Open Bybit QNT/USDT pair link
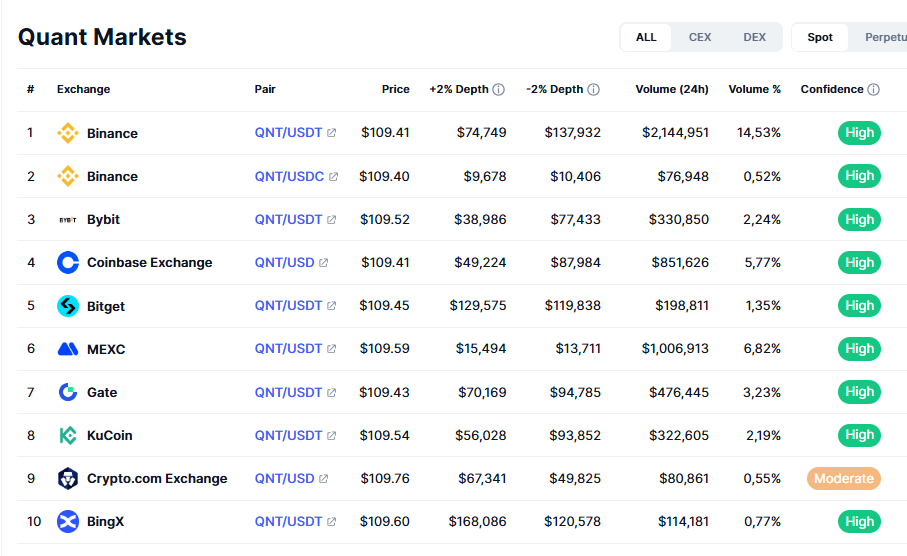907x556 pixels. coord(288,219)
